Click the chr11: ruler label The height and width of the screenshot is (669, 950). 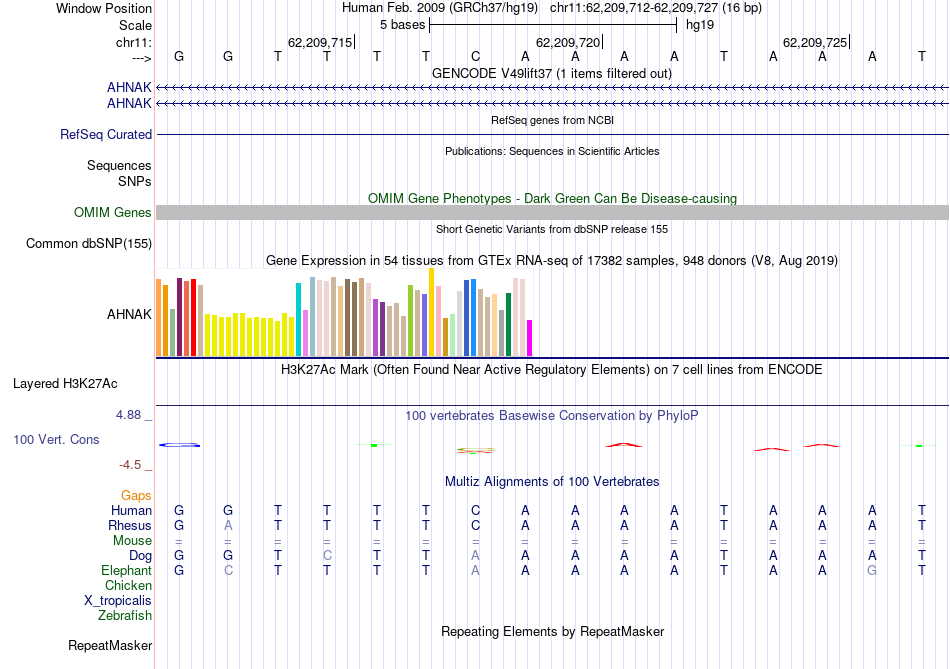tap(133, 42)
